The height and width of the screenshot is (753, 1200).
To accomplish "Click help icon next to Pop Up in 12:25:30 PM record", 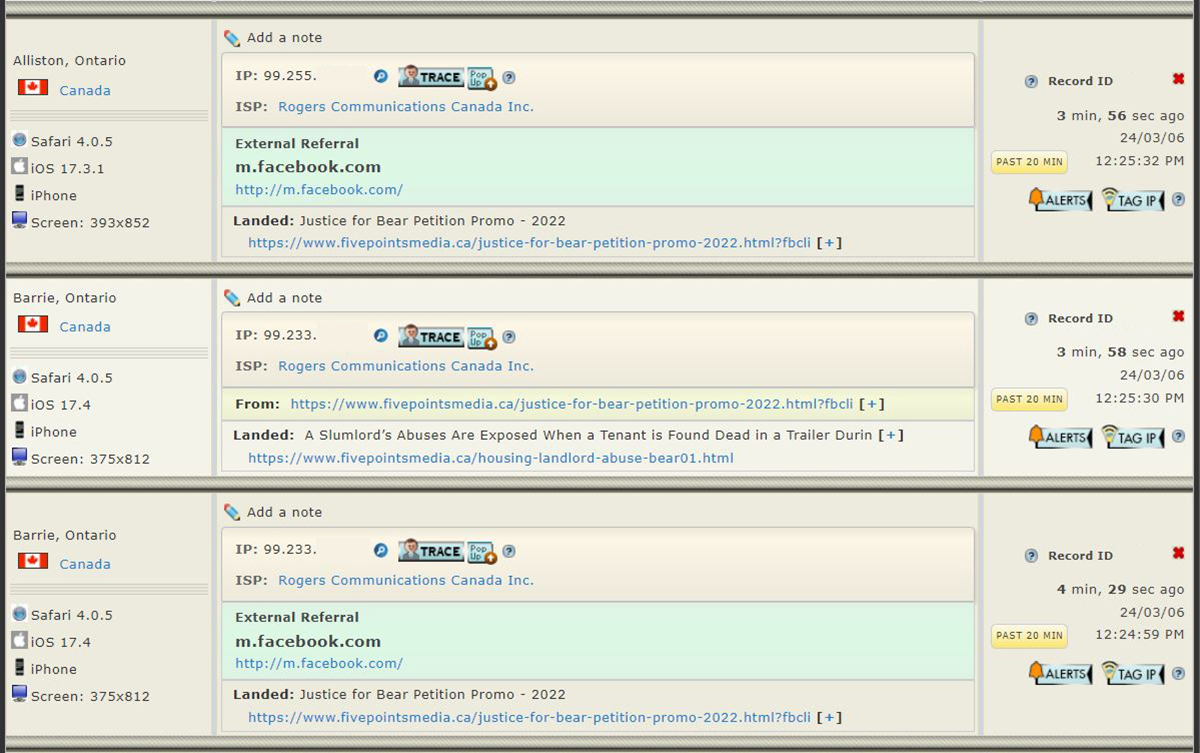I will [509, 337].
